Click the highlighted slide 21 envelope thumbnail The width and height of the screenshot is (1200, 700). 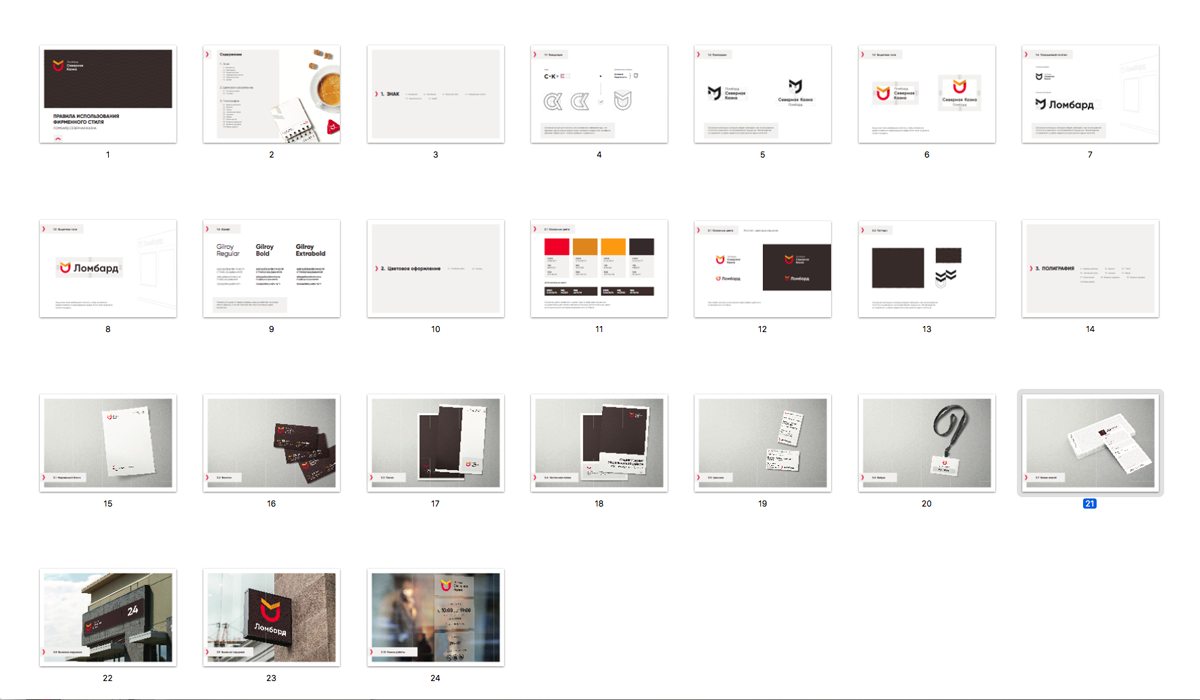pyautogui.click(x=1090, y=443)
